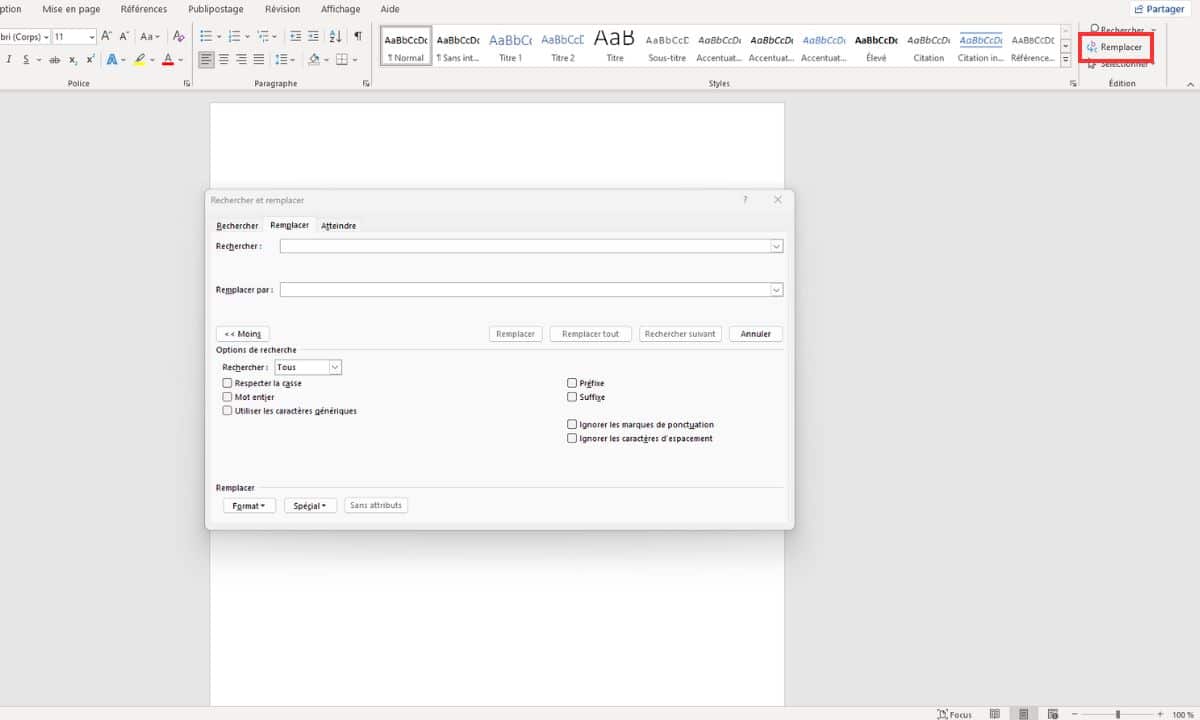Screen dimensions: 1200x720
Task: Open the search direction Tous dropdown
Action: click(x=335, y=367)
